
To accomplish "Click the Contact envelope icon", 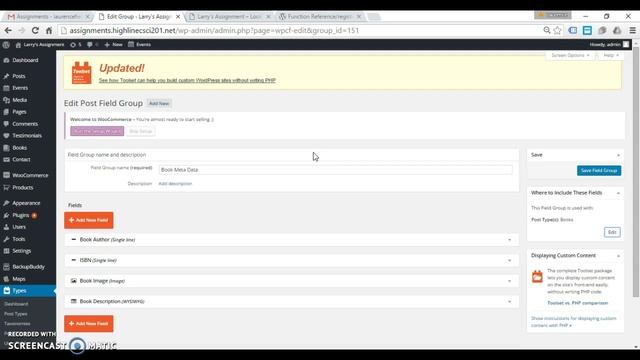I will pos(6,160).
